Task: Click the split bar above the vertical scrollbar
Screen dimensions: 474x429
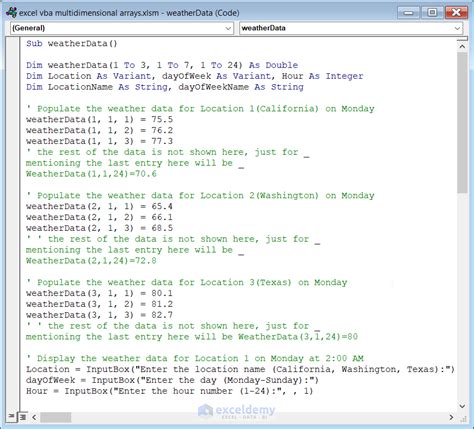Action: click(462, 39)
